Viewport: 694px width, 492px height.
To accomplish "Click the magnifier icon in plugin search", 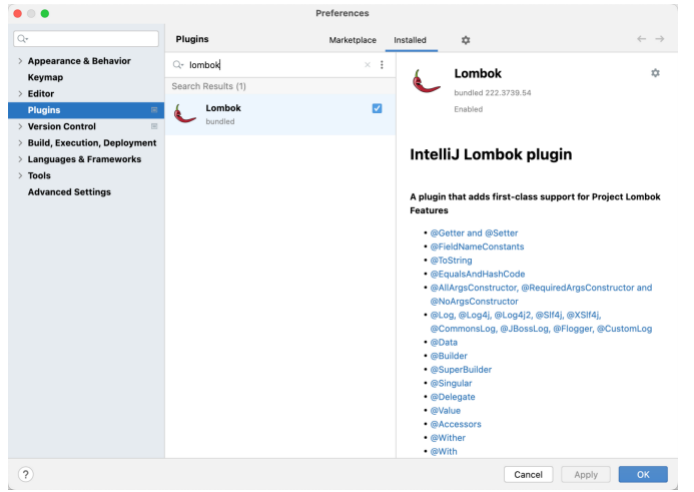I will pos(178,65).
